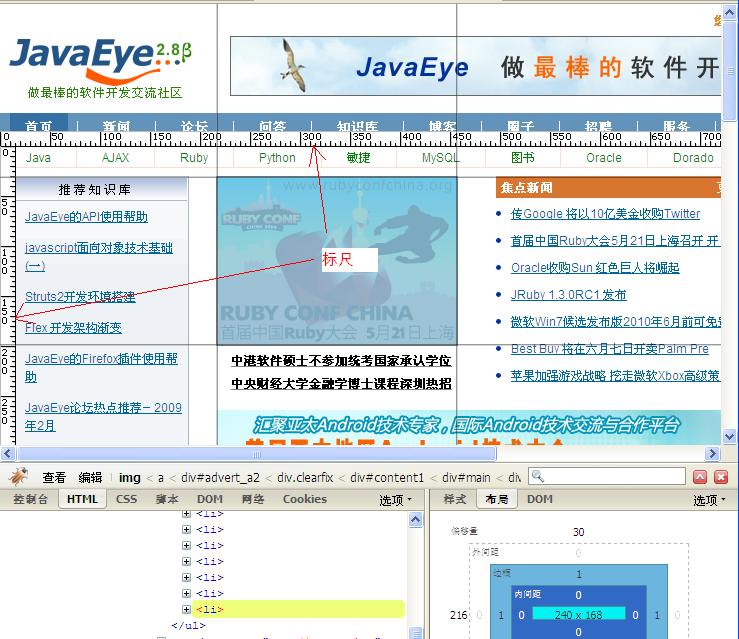The width and height of the screenshot is (739, 639).
Task: Open the right side panel 选项 dropdown
Action: tap(709, 500)
